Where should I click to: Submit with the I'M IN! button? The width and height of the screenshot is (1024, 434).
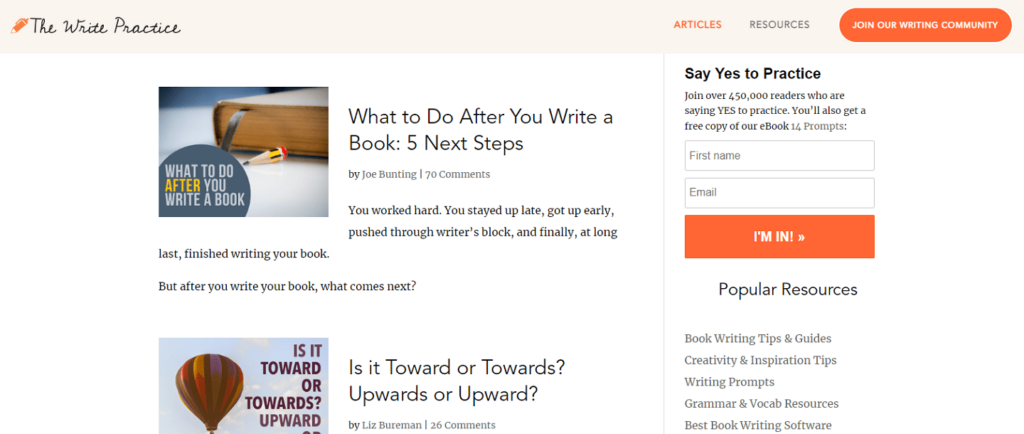coord(779,237)
